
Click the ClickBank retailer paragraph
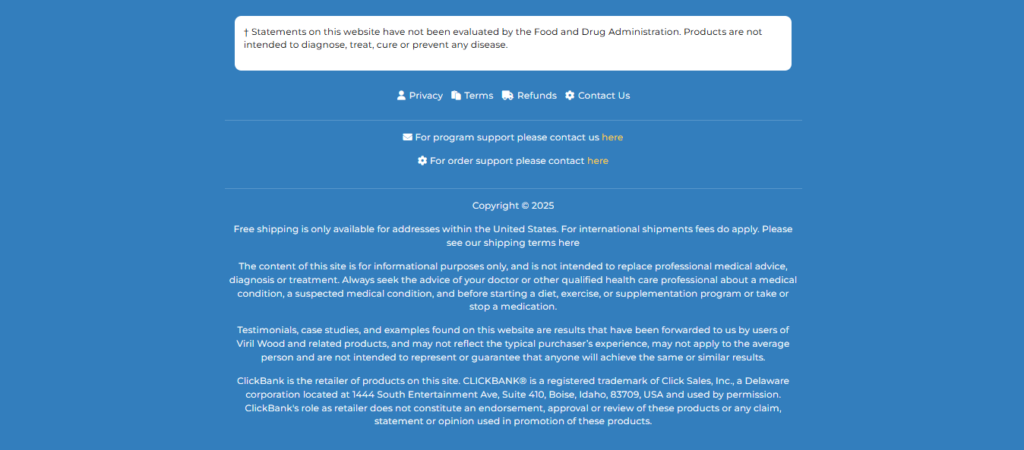coord(513,401)
